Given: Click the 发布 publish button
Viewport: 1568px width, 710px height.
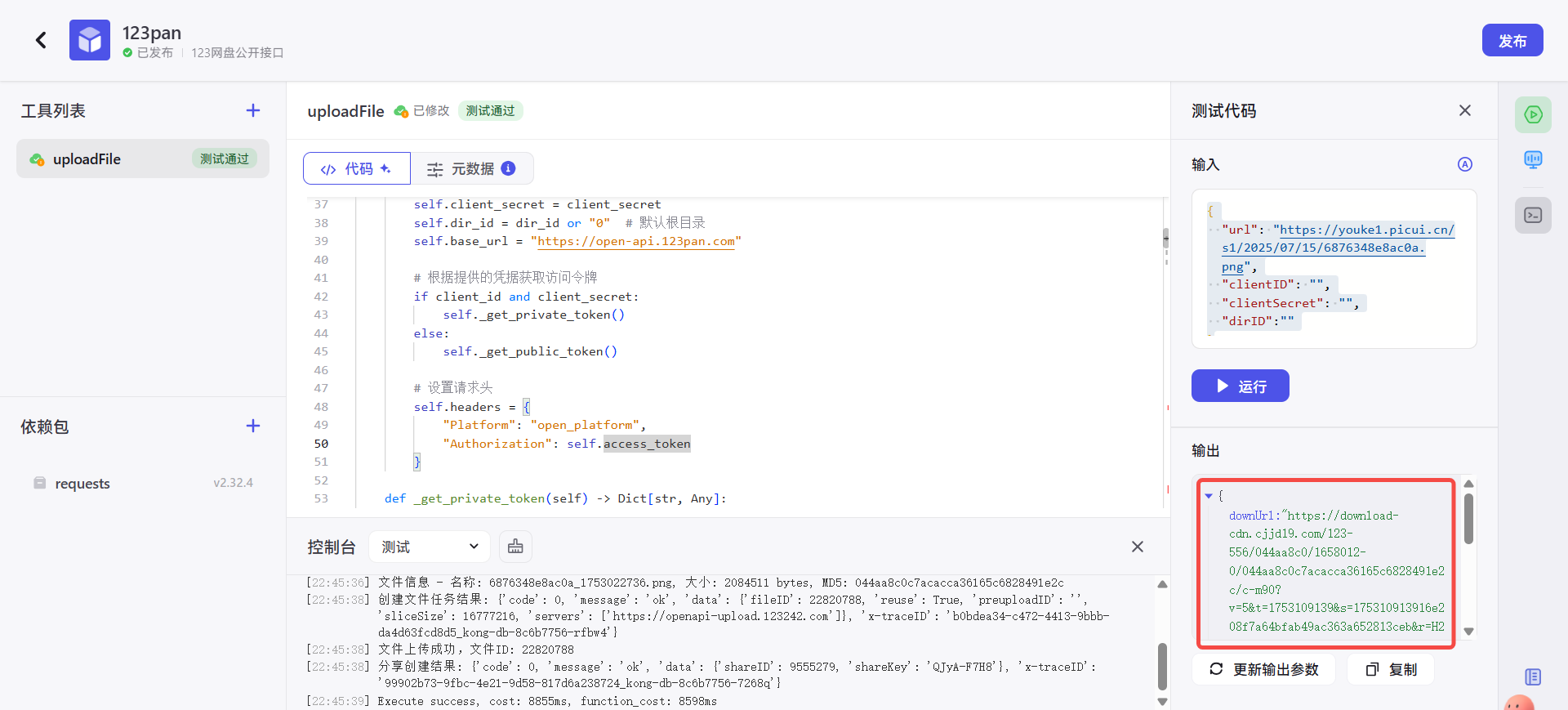Looking at the screenshot, I should pyautogui.click(x=1512, y=40).
